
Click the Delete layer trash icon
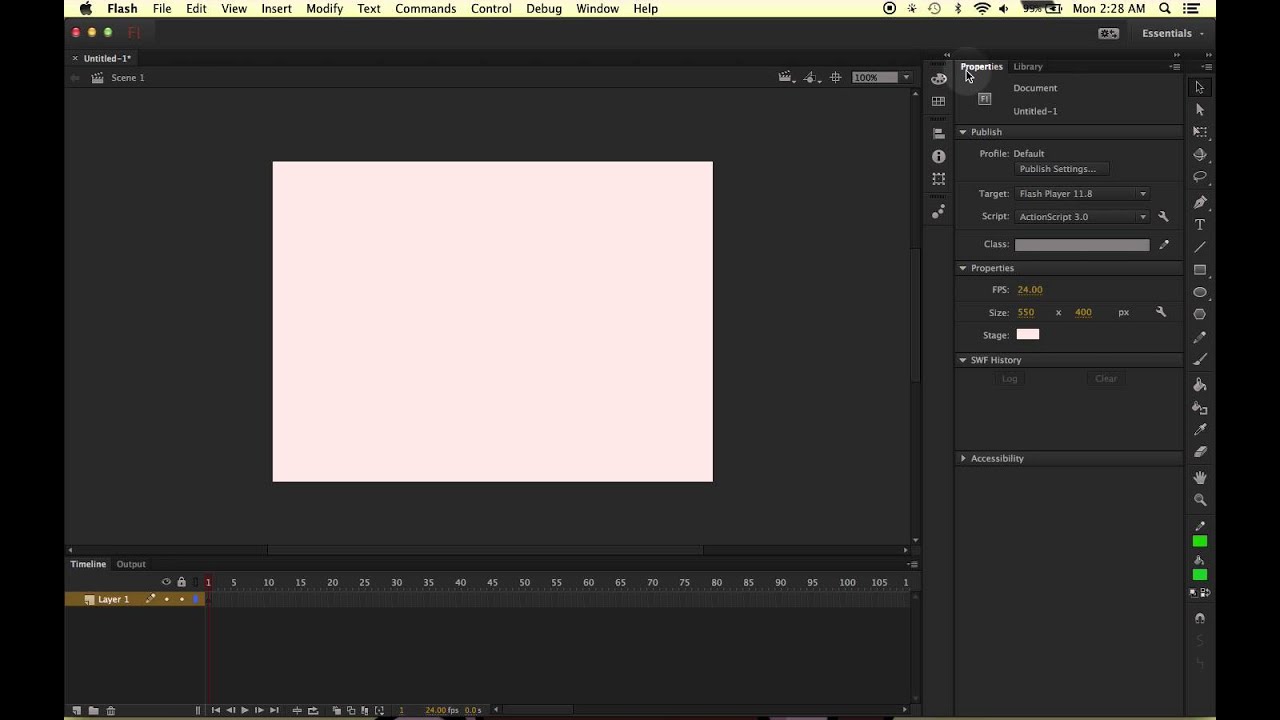pyautogui.click(x=111, y=710)
